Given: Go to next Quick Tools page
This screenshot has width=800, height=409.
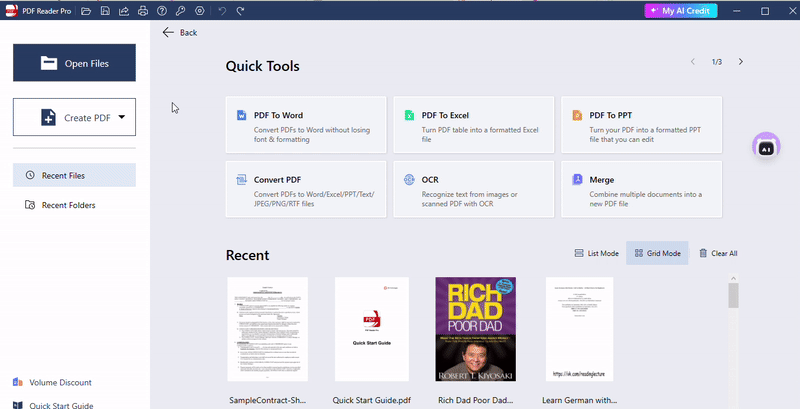Looking at the screenshot, I should [741, 62].
